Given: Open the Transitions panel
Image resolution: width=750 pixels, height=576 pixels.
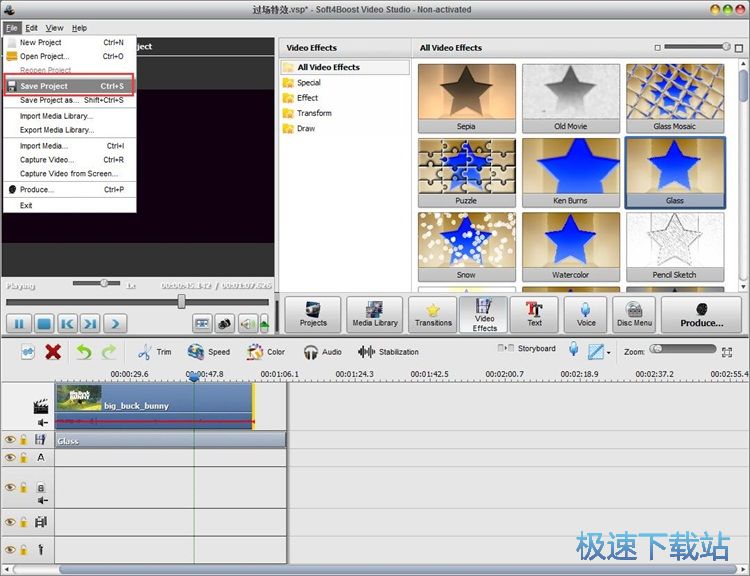Looking at the screenshot, I should pos(433,314).
